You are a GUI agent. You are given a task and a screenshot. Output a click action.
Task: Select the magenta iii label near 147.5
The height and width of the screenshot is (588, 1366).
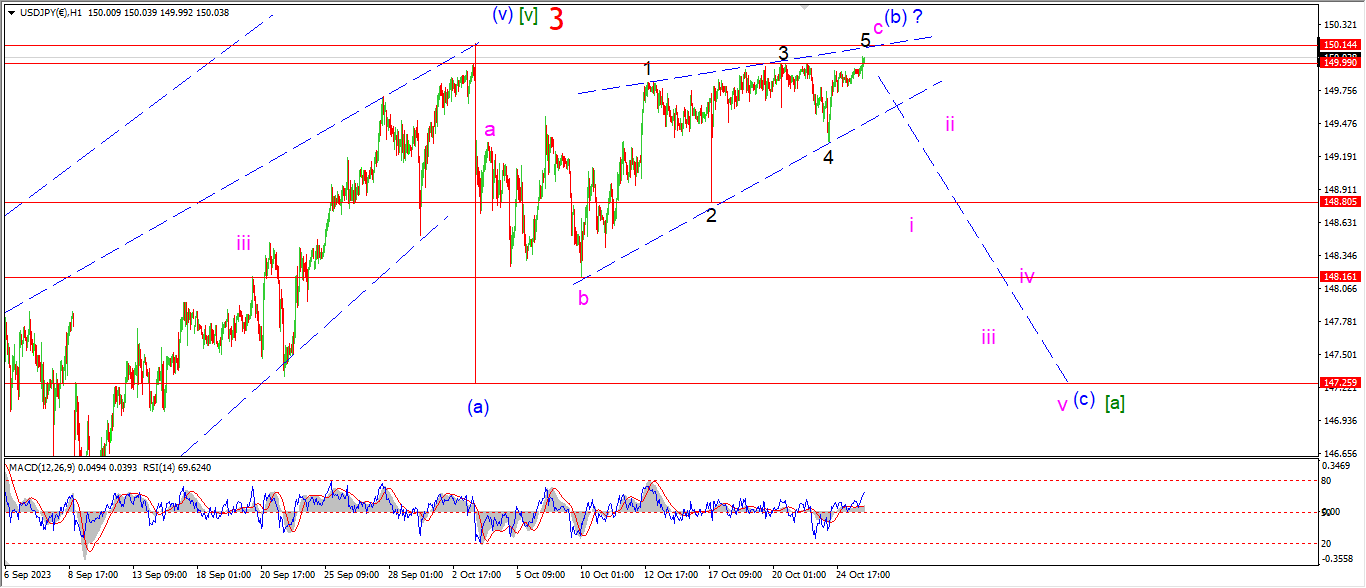(988, 337)
